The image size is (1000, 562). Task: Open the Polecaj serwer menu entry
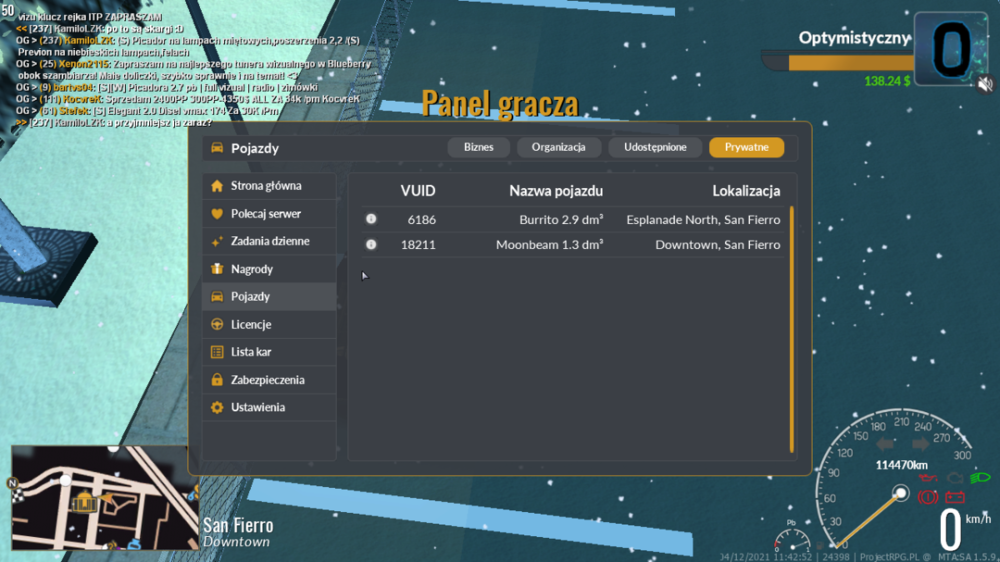tap(269, 214)
